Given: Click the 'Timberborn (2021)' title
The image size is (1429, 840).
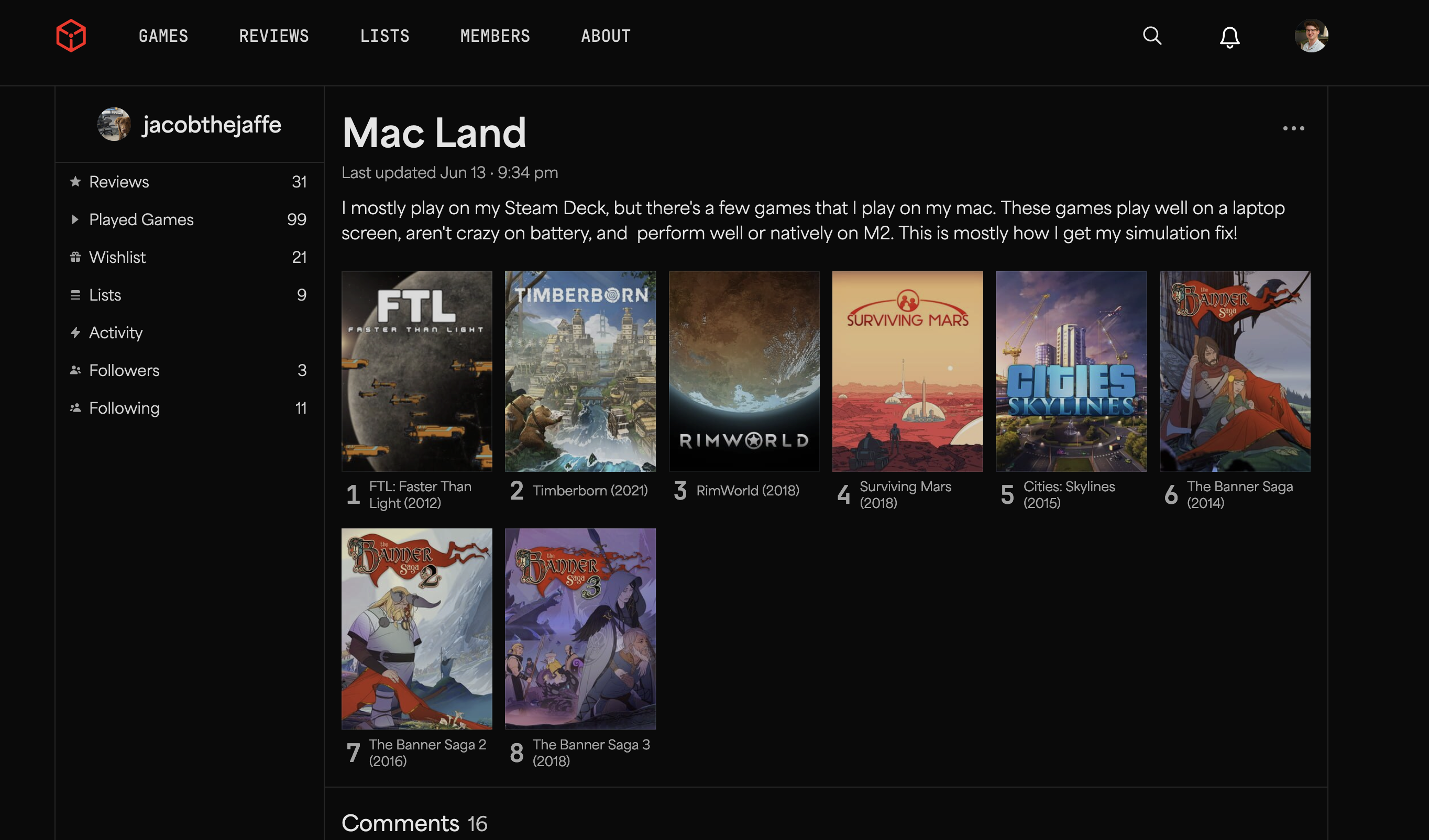Looking at the screenshot, I should tap(590, 490).
